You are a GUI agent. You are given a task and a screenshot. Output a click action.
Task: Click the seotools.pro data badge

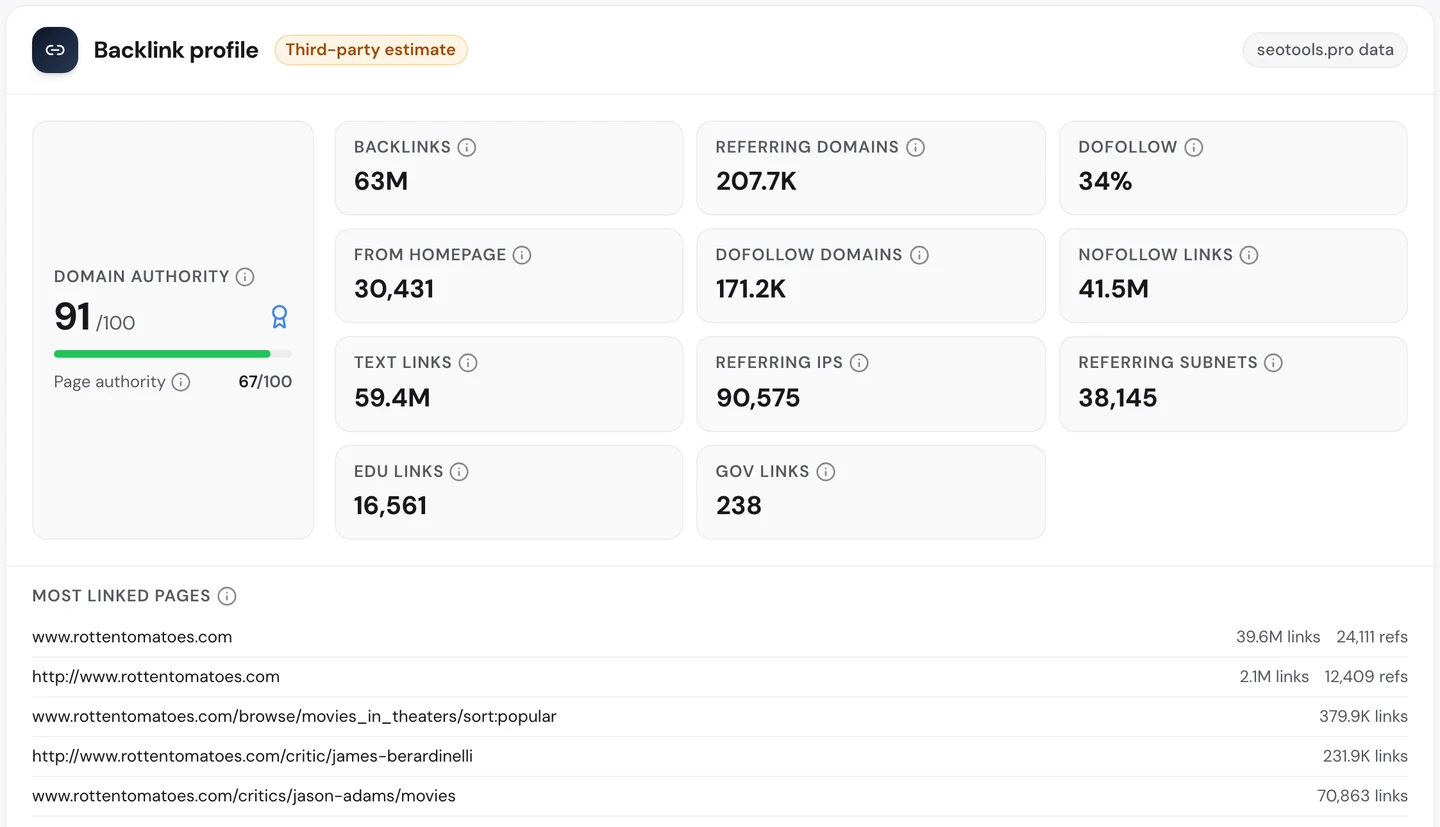[1325, 50]
